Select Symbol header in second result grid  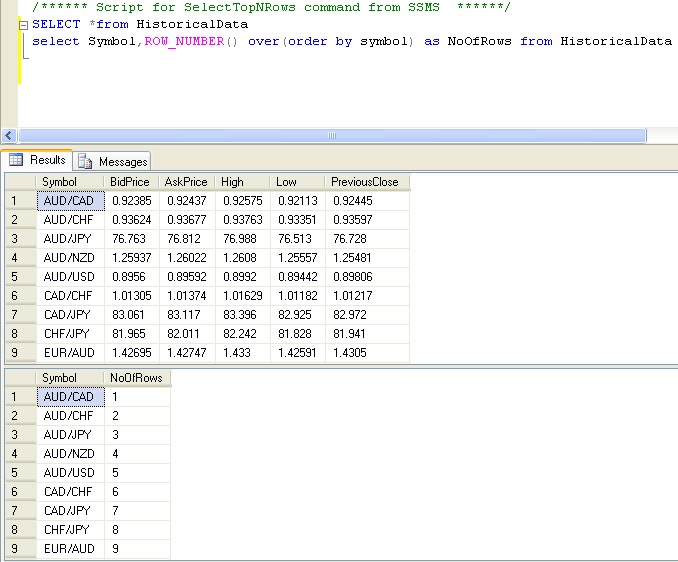tap(70, 378)
